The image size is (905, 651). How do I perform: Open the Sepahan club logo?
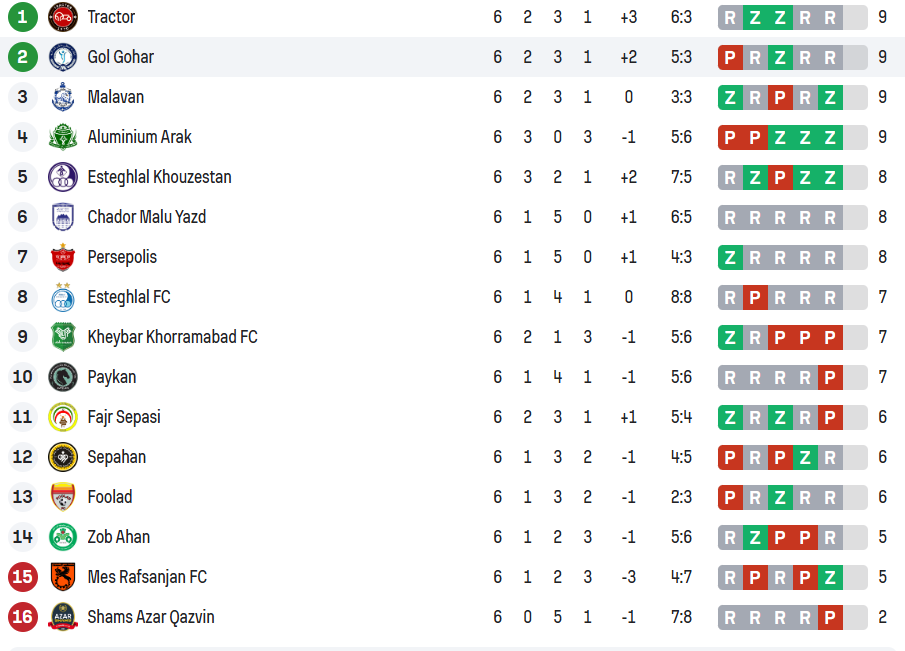point(63,457)
